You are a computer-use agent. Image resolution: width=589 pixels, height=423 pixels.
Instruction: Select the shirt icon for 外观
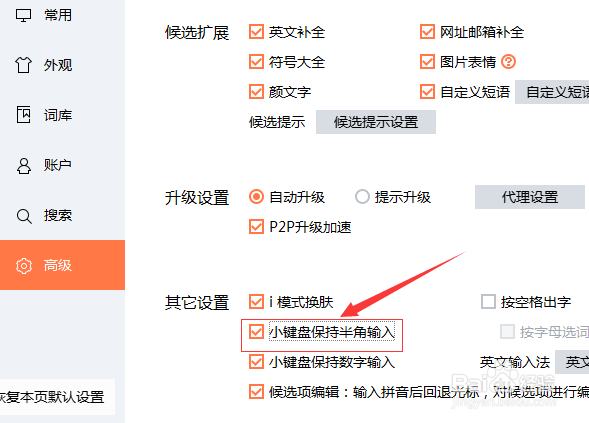tap(23, 65)
